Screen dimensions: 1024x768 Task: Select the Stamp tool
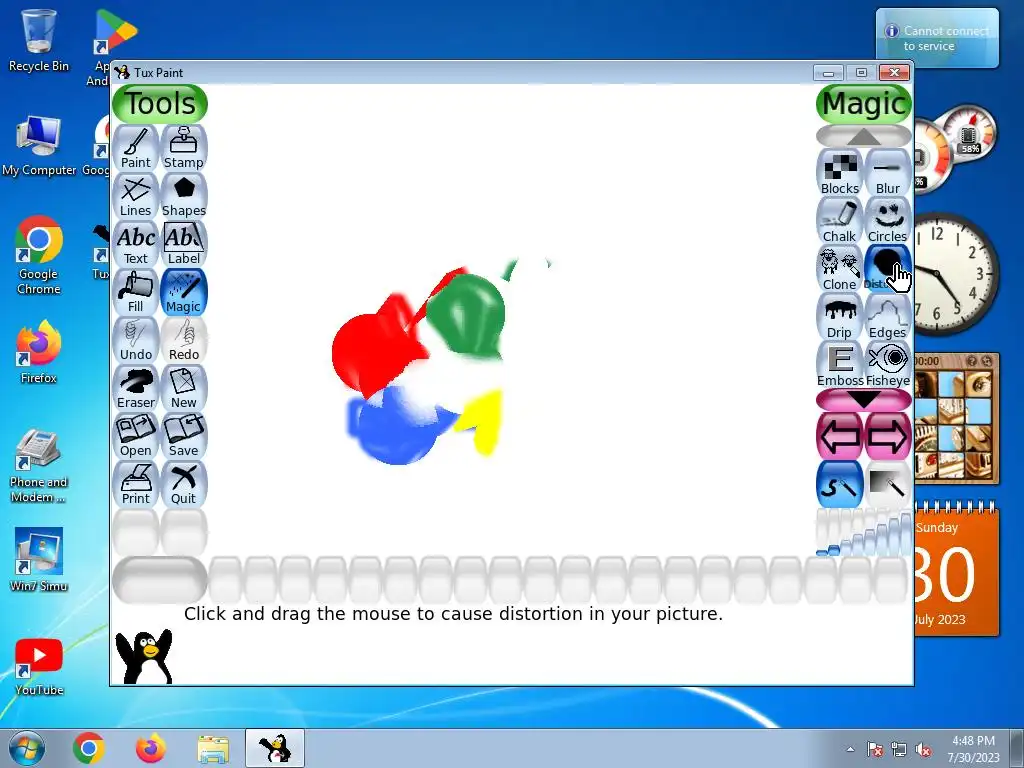tap(184, 148)
